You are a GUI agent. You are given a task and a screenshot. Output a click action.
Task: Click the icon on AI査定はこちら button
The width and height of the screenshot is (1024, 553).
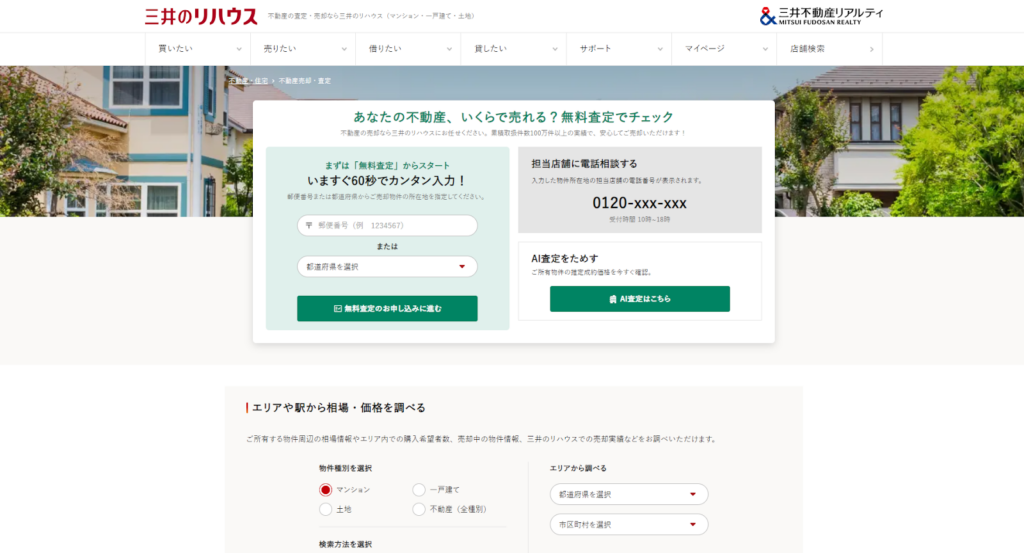pos(613,299)
